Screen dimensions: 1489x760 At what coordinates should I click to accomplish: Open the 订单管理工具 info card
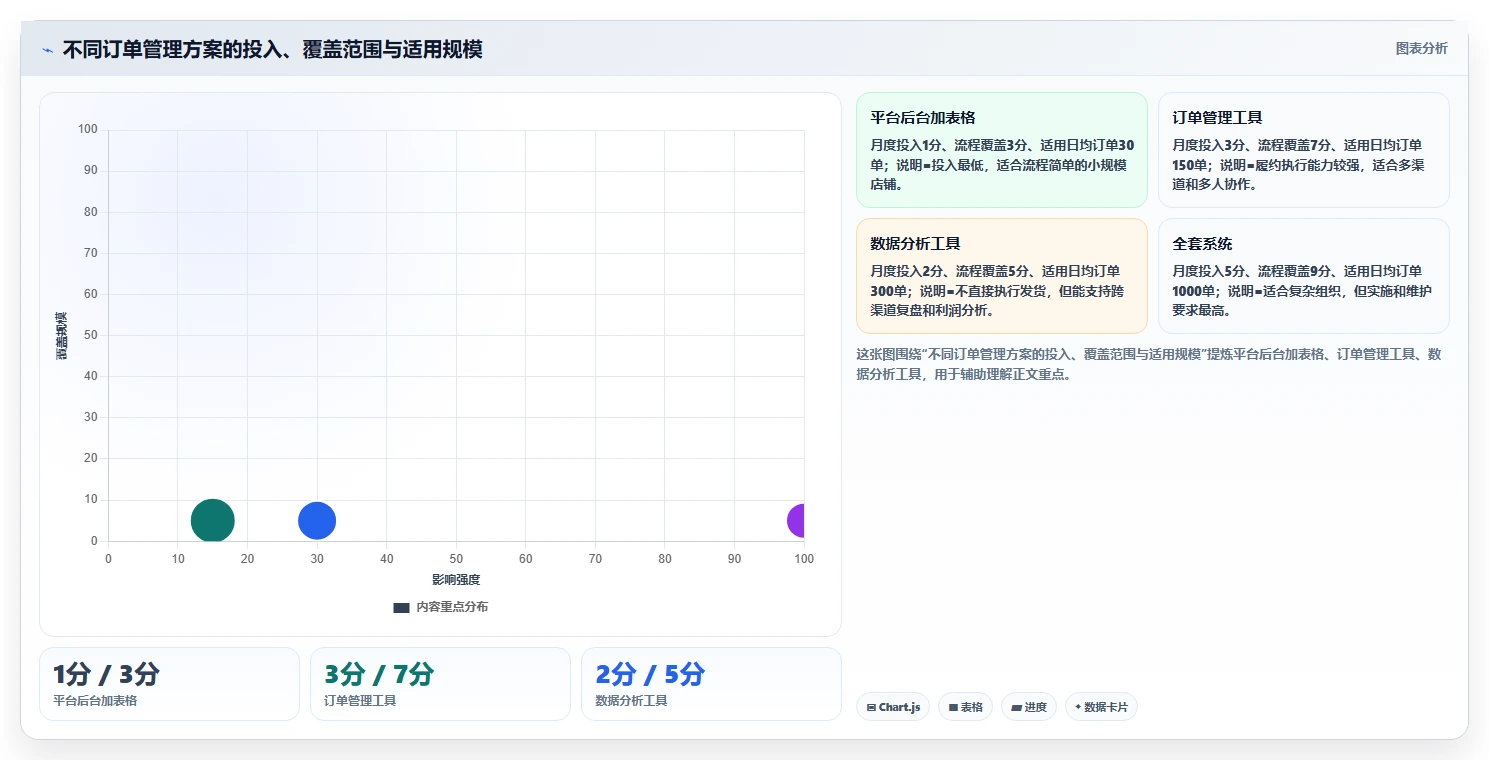[1304, 150]
